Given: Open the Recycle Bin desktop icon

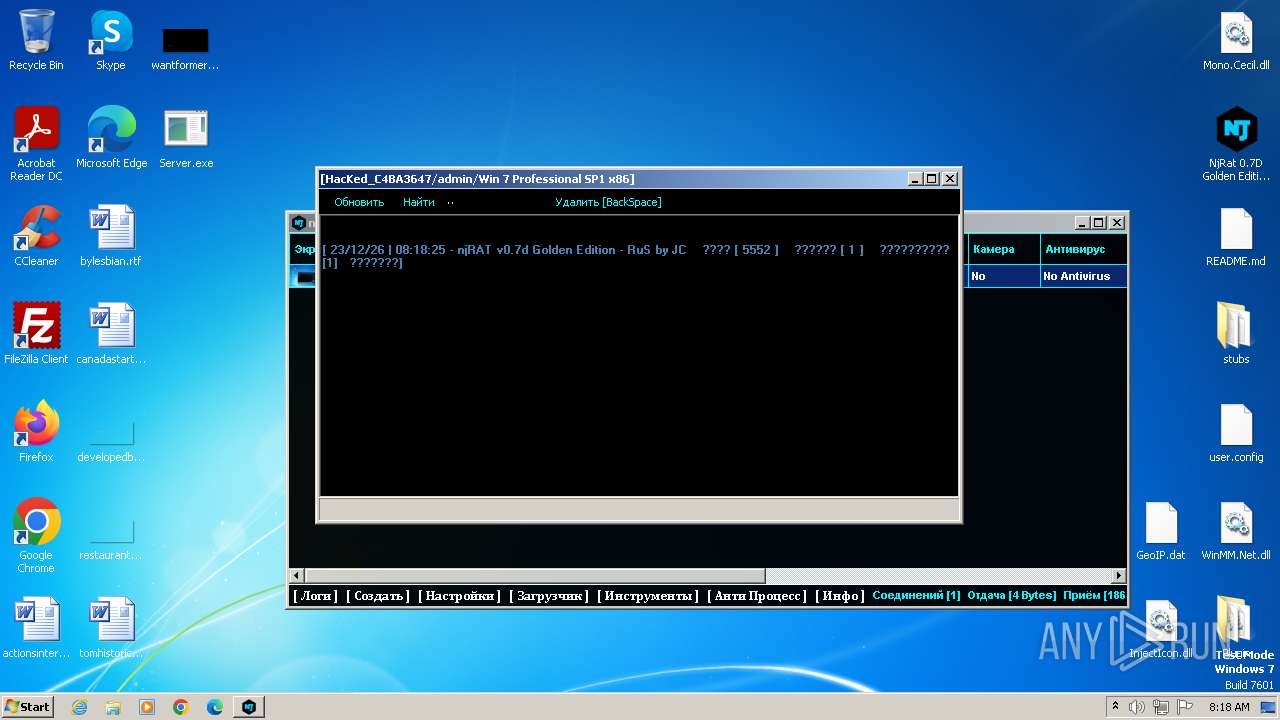Looking at the screenshot, I should pos(36,40).
